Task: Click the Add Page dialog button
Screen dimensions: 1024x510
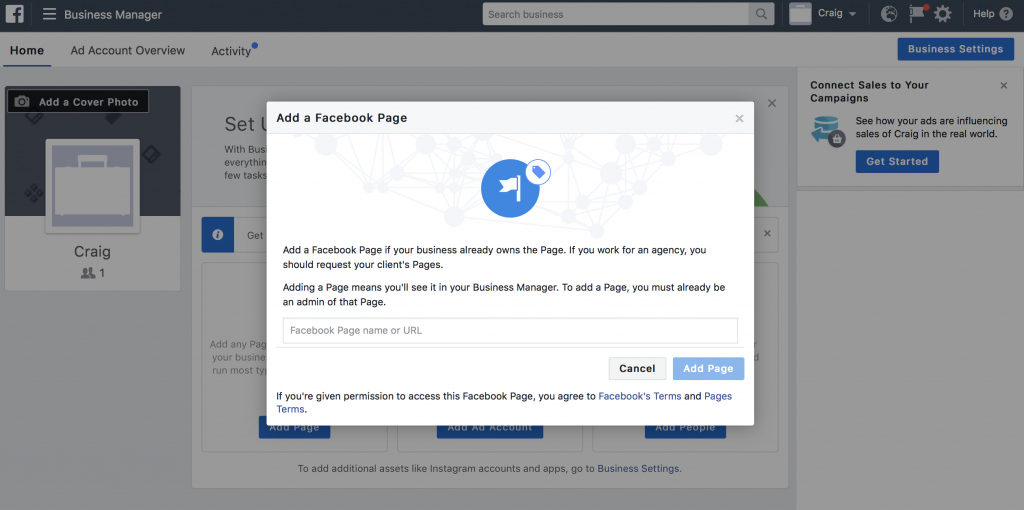Action: (x=709, y=368)
